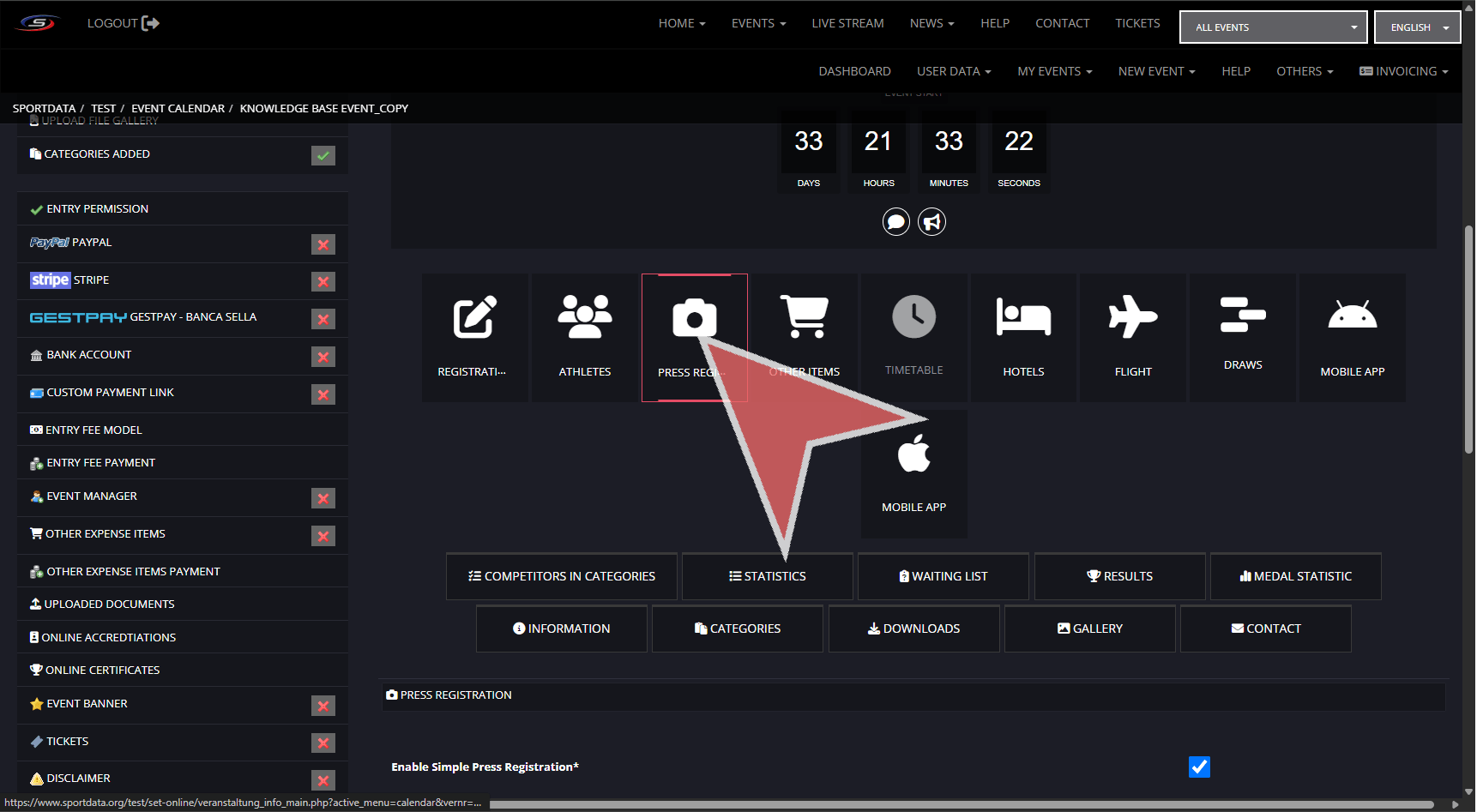Click the Medal Statistic button
Image resolution: width=1477 pixels, height=812 pixels.
click(x=1295, y=576)
